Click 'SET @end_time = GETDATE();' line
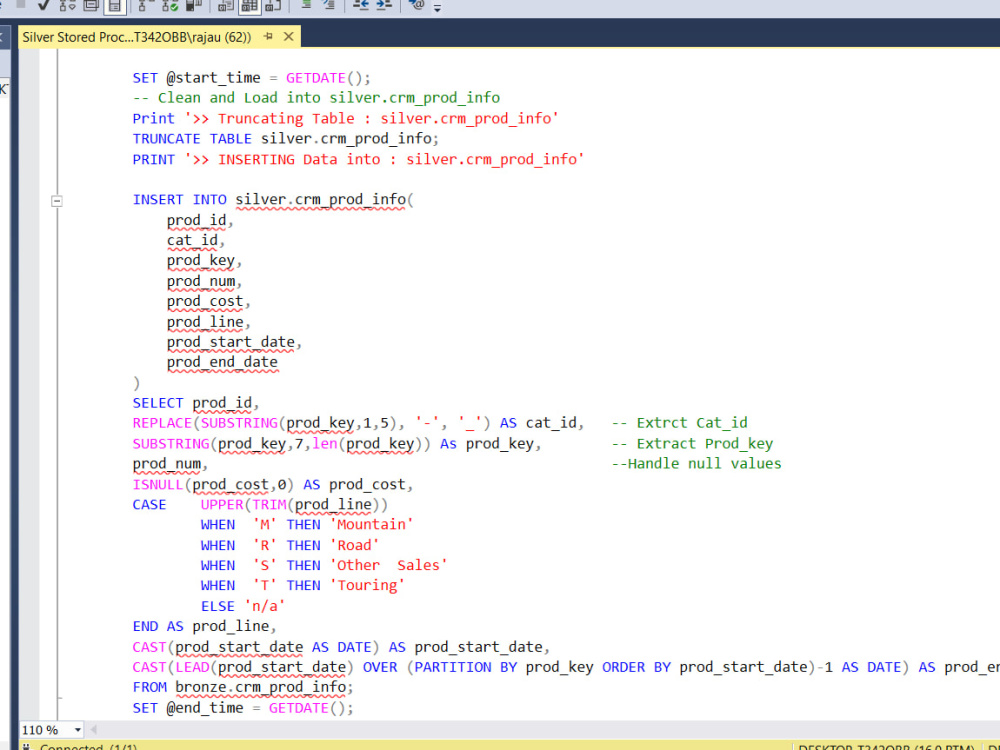 click(x=243, y=708)
